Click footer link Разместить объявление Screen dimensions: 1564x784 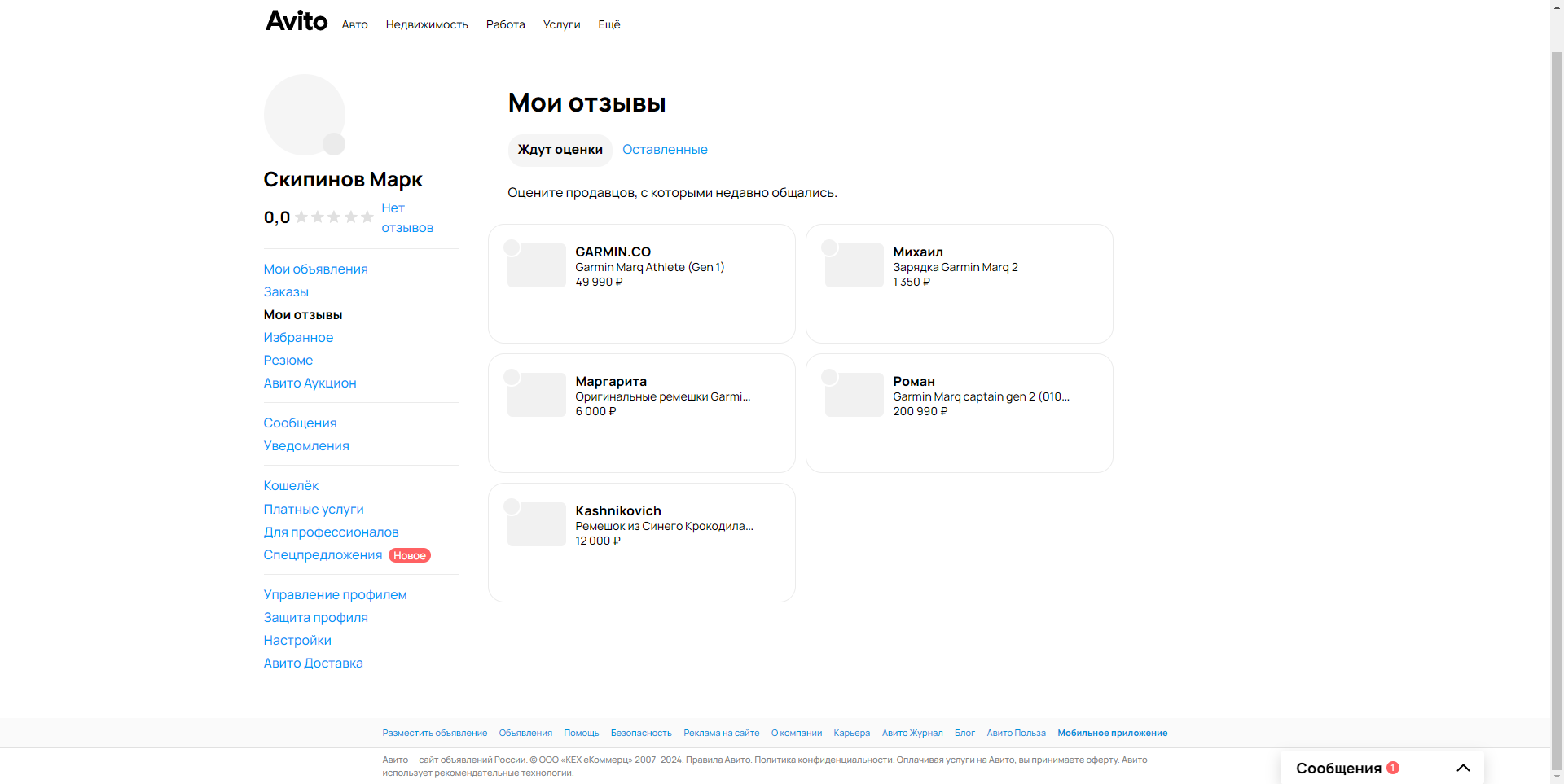click(x=435, y=734)
